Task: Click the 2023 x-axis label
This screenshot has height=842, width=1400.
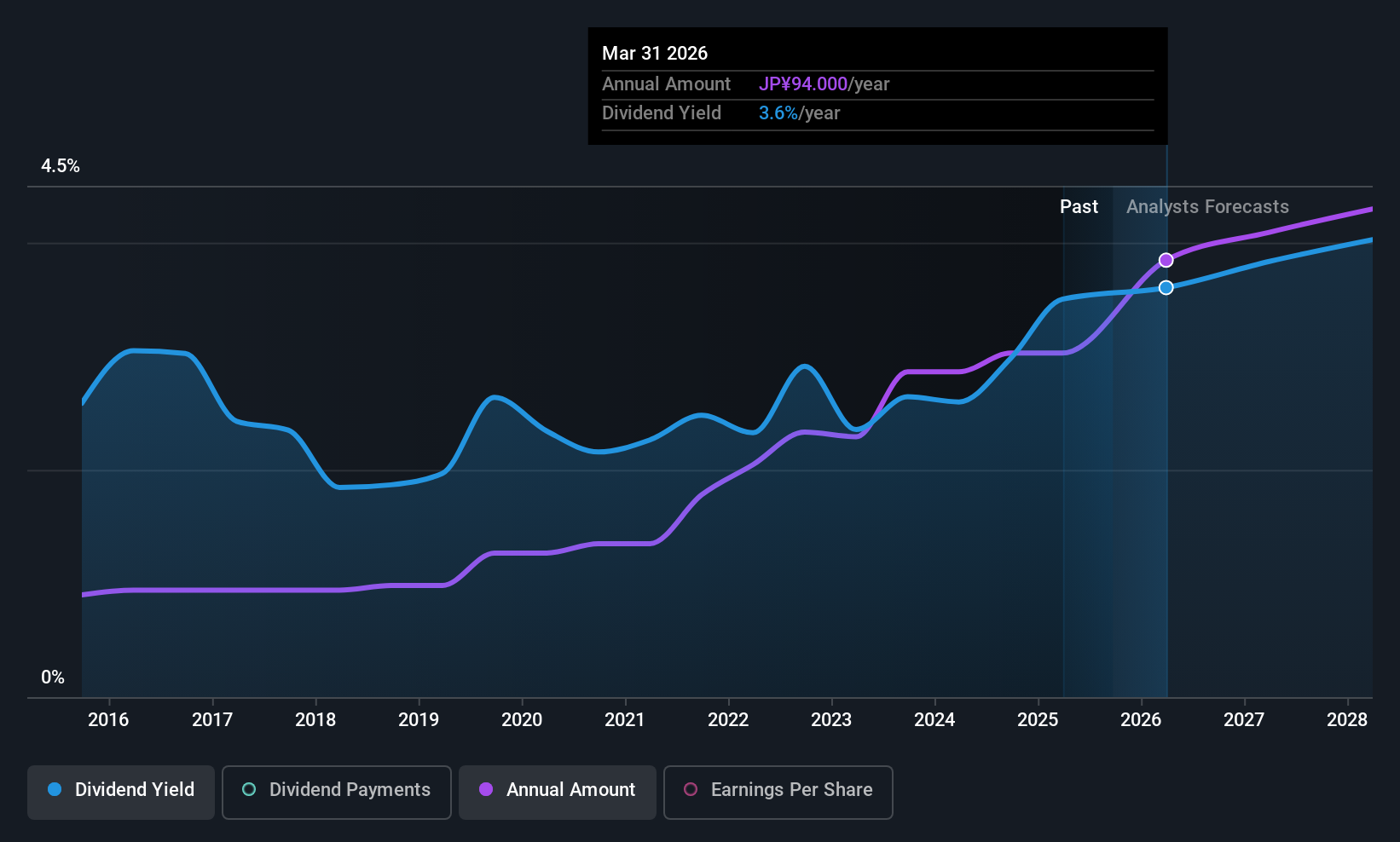Action: click(x=831, y=720)
